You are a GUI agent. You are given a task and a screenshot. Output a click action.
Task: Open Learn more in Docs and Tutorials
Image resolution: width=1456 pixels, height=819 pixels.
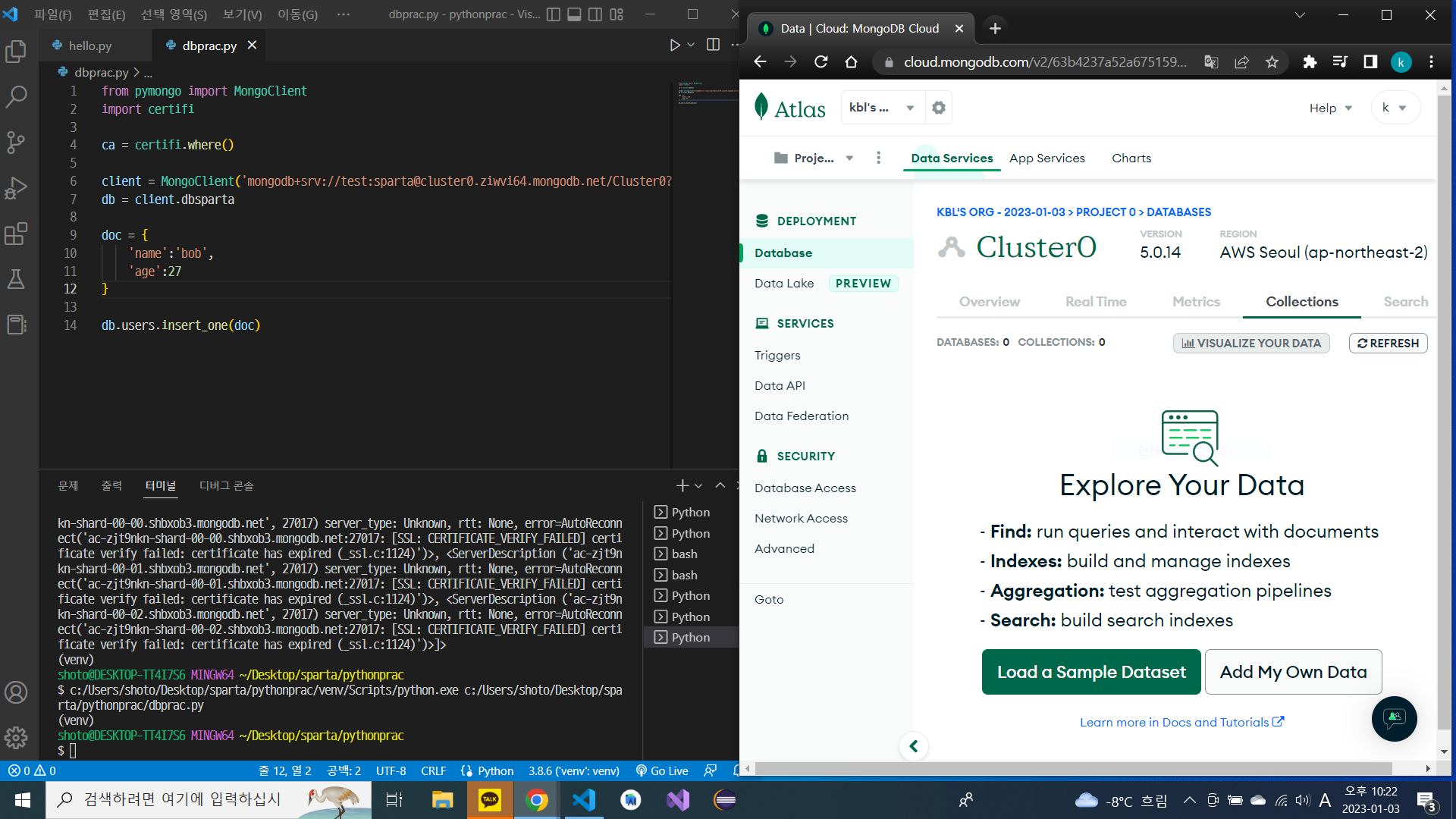point(1182,722)
